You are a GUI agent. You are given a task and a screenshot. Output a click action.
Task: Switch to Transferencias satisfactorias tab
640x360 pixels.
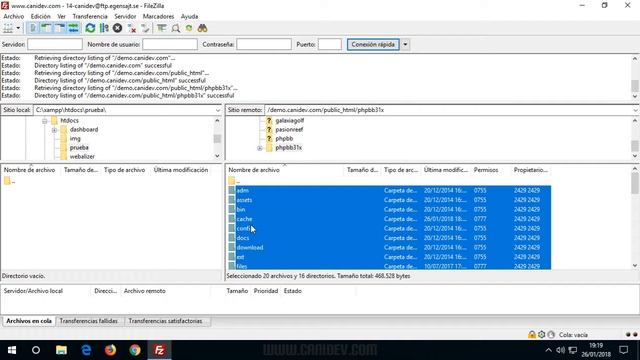point(165,321)
